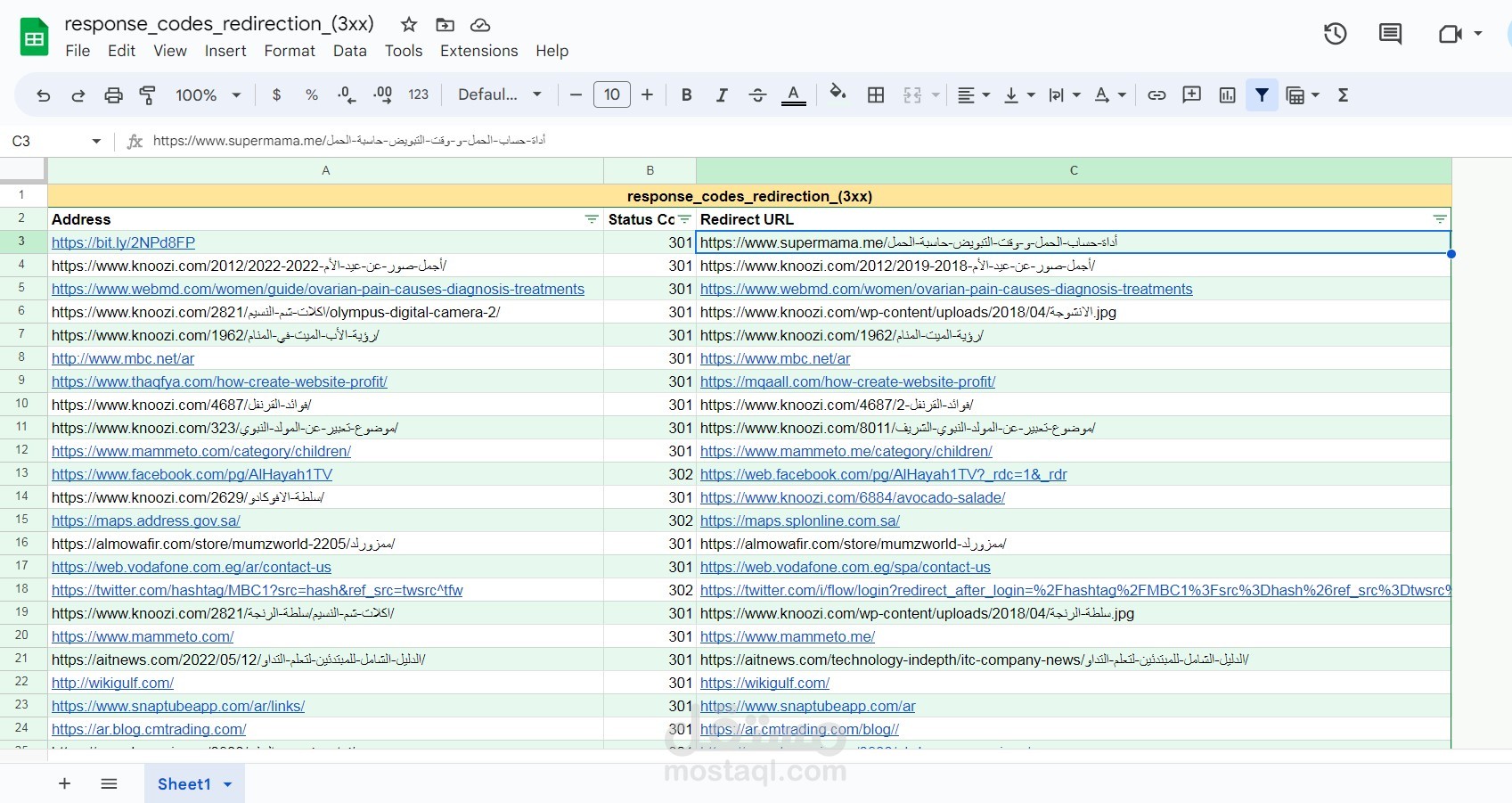This screenshot has width=1512, height=803.
Task: Activate the Paint format tool
Action: [x=148, y=95]
